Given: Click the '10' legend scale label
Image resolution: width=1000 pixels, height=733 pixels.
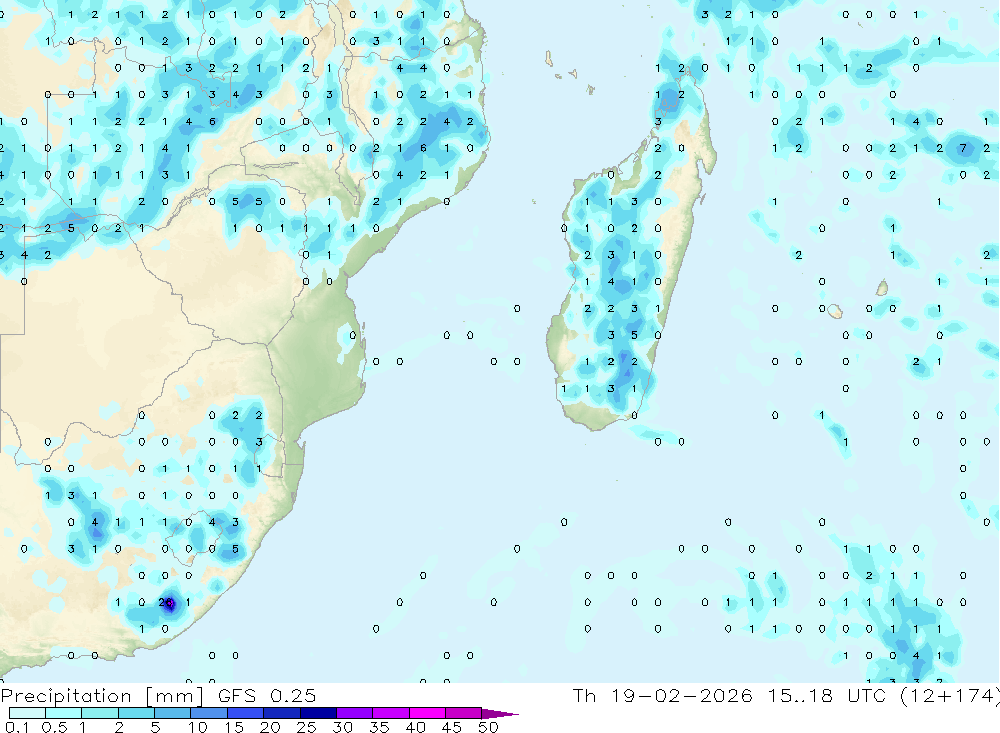Looking at the screenshot, I should [x=198, y=727].
